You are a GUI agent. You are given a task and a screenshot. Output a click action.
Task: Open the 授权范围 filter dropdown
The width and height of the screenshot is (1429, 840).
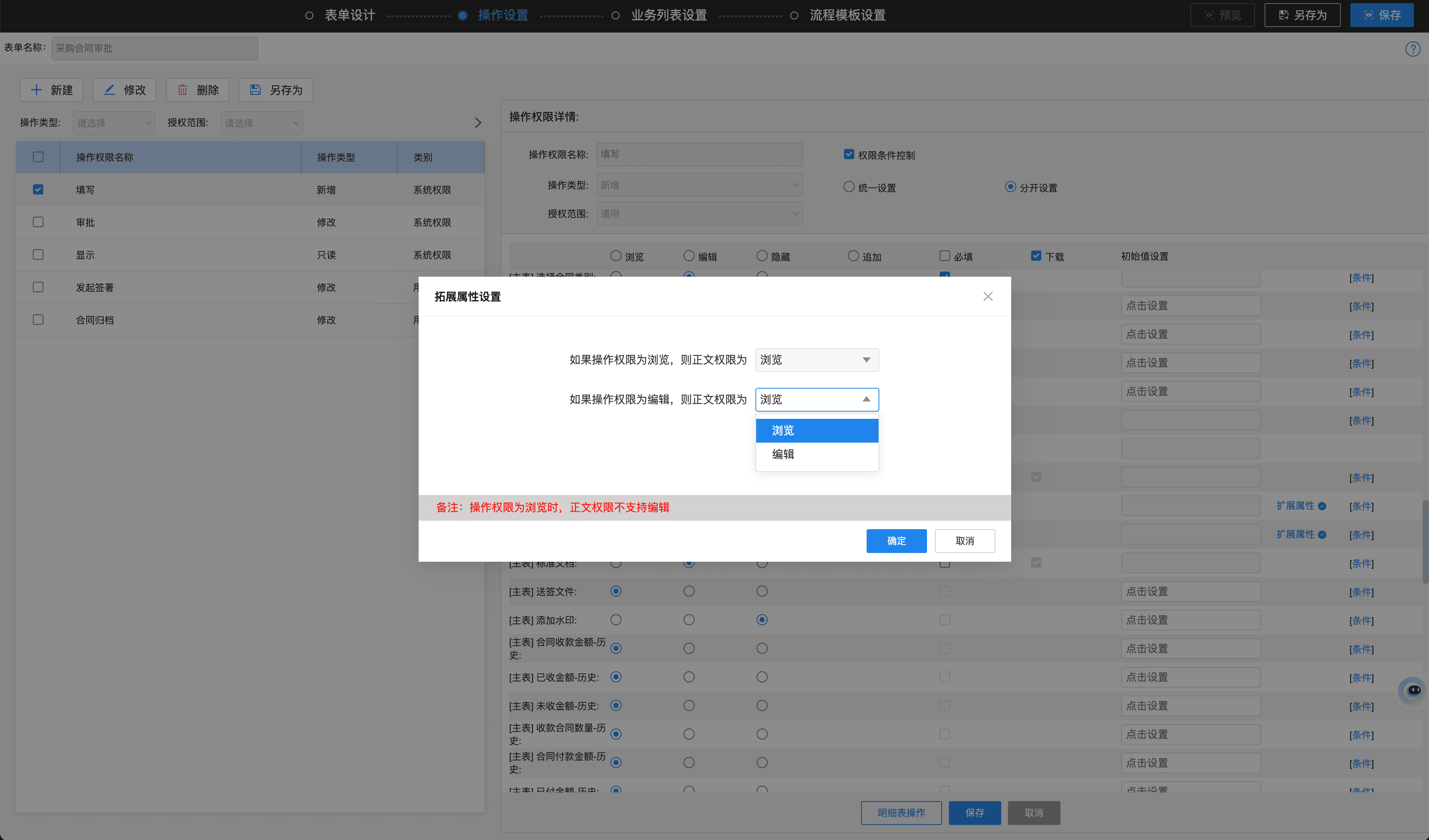tap(261, 123)
